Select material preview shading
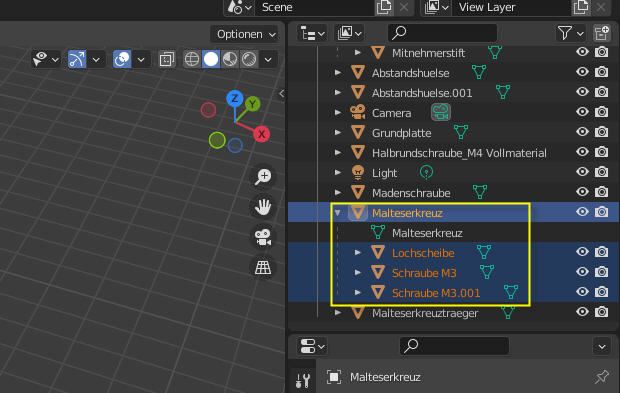The width and height of the screenshot is (620, 393). click(230, 59)
